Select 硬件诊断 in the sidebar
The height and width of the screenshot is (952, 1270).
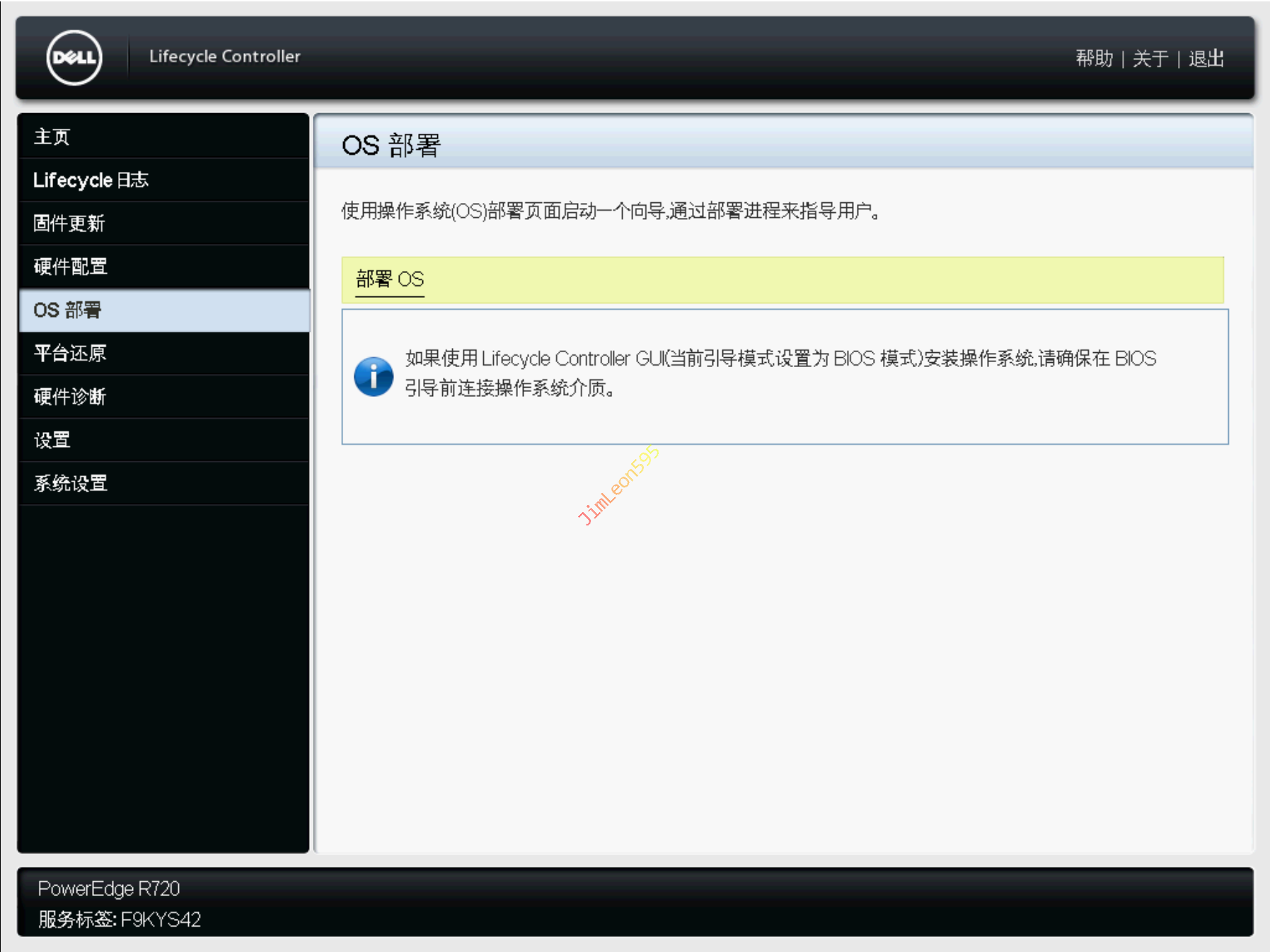70,397
